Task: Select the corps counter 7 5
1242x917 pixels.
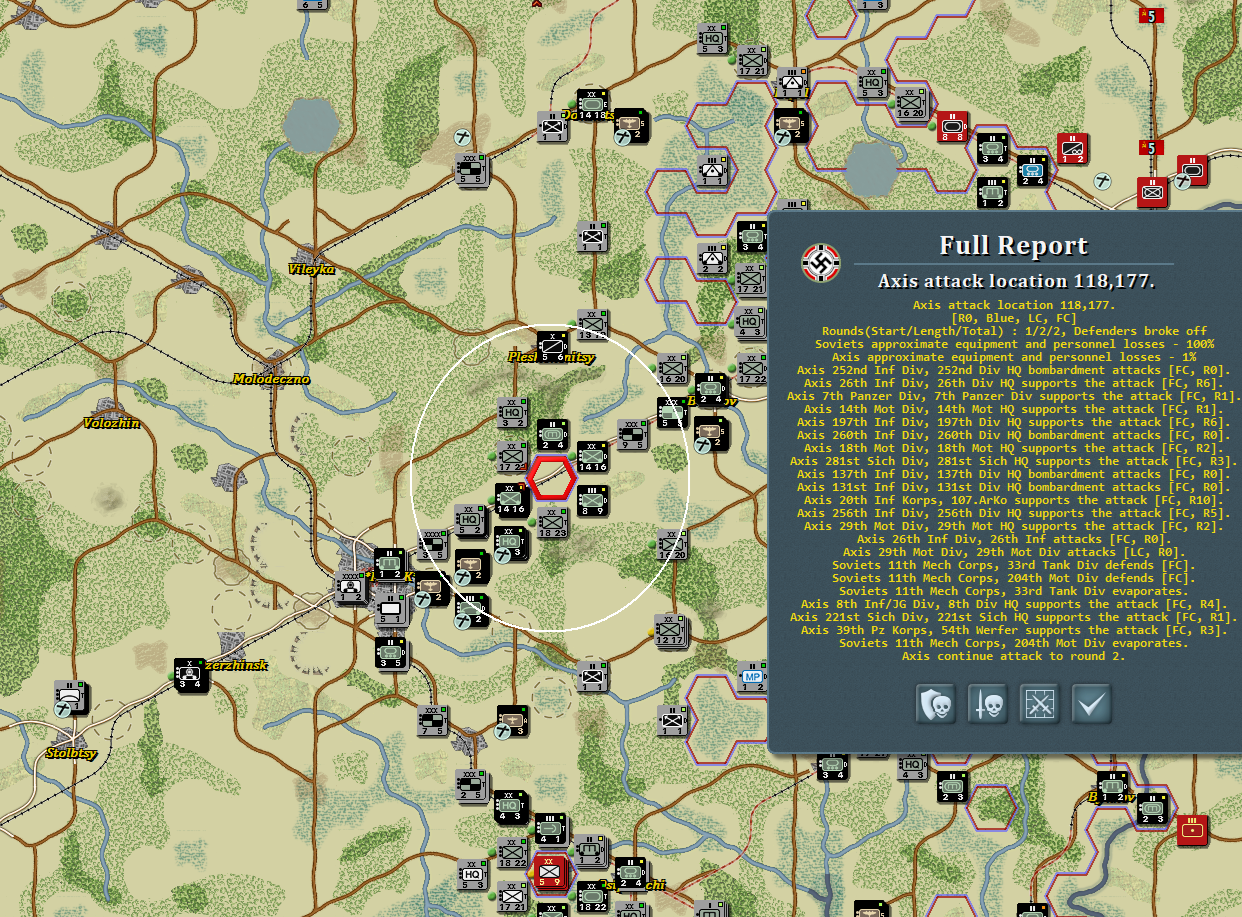Action: [433, 720]
